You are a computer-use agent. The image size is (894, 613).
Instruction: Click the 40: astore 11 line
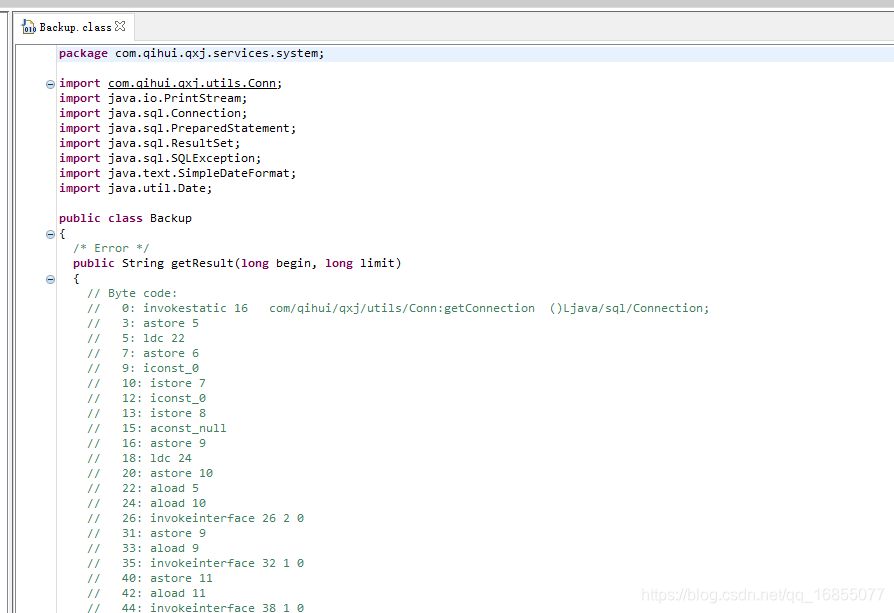pyautogui.click(x=150, y=578)
